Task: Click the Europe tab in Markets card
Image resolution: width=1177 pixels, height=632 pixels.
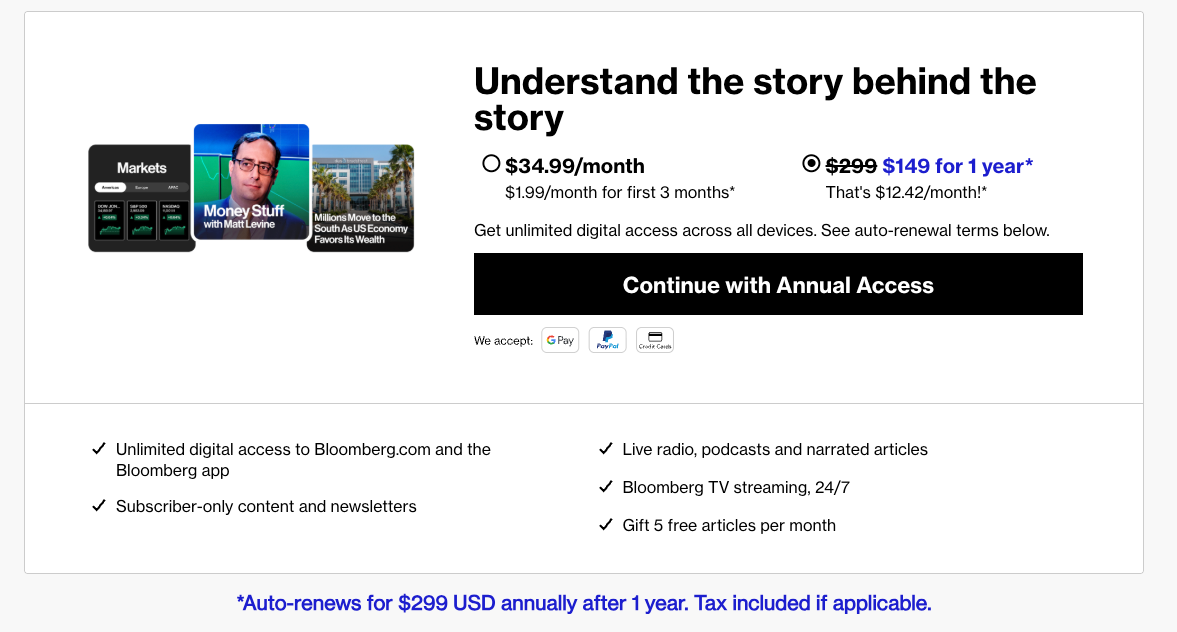Action: [x=141, y=187]
